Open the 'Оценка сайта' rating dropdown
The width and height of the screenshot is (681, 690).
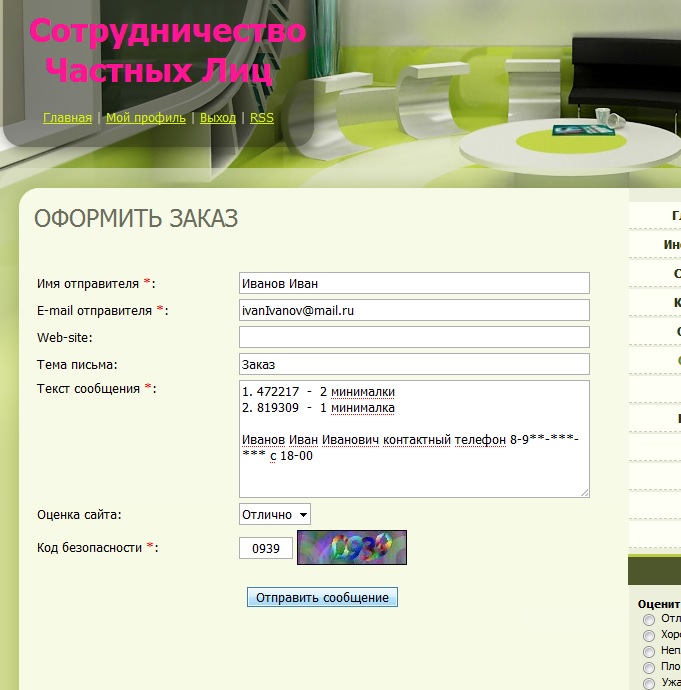coord(275,514)
